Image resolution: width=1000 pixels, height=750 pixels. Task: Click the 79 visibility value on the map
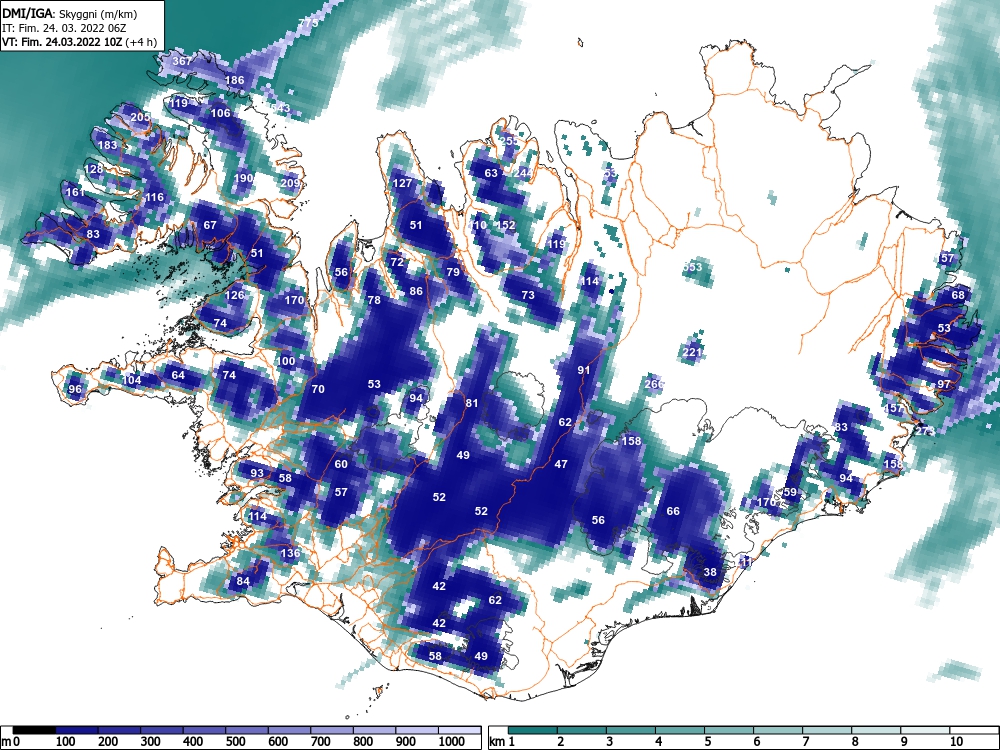[453, 272]
